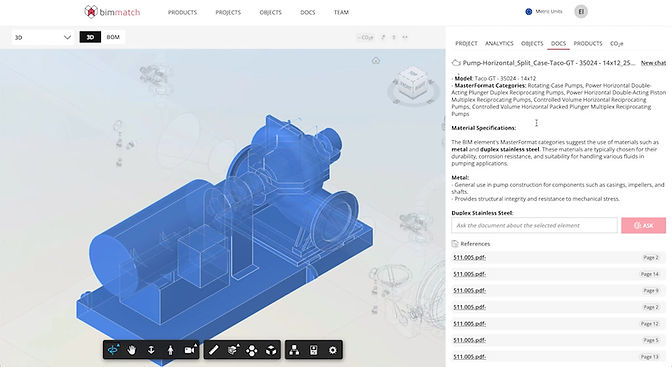Select the Orbit tool in viewer toolbar
672x367 pixels.
click(113, 350)
